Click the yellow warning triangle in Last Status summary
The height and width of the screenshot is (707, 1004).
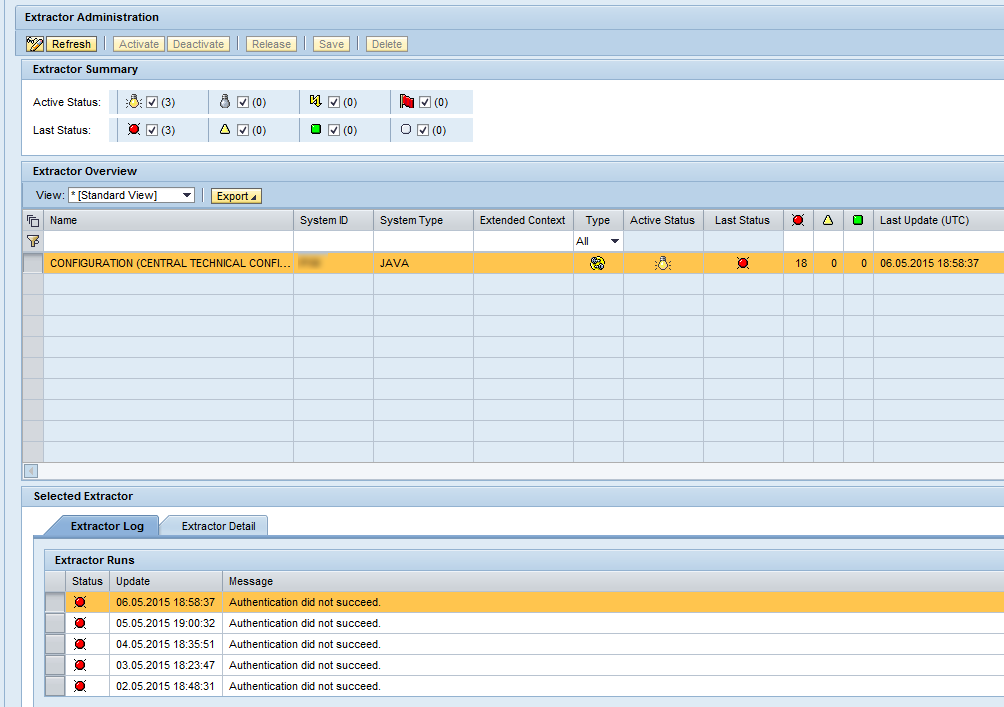tap(225, 129)
